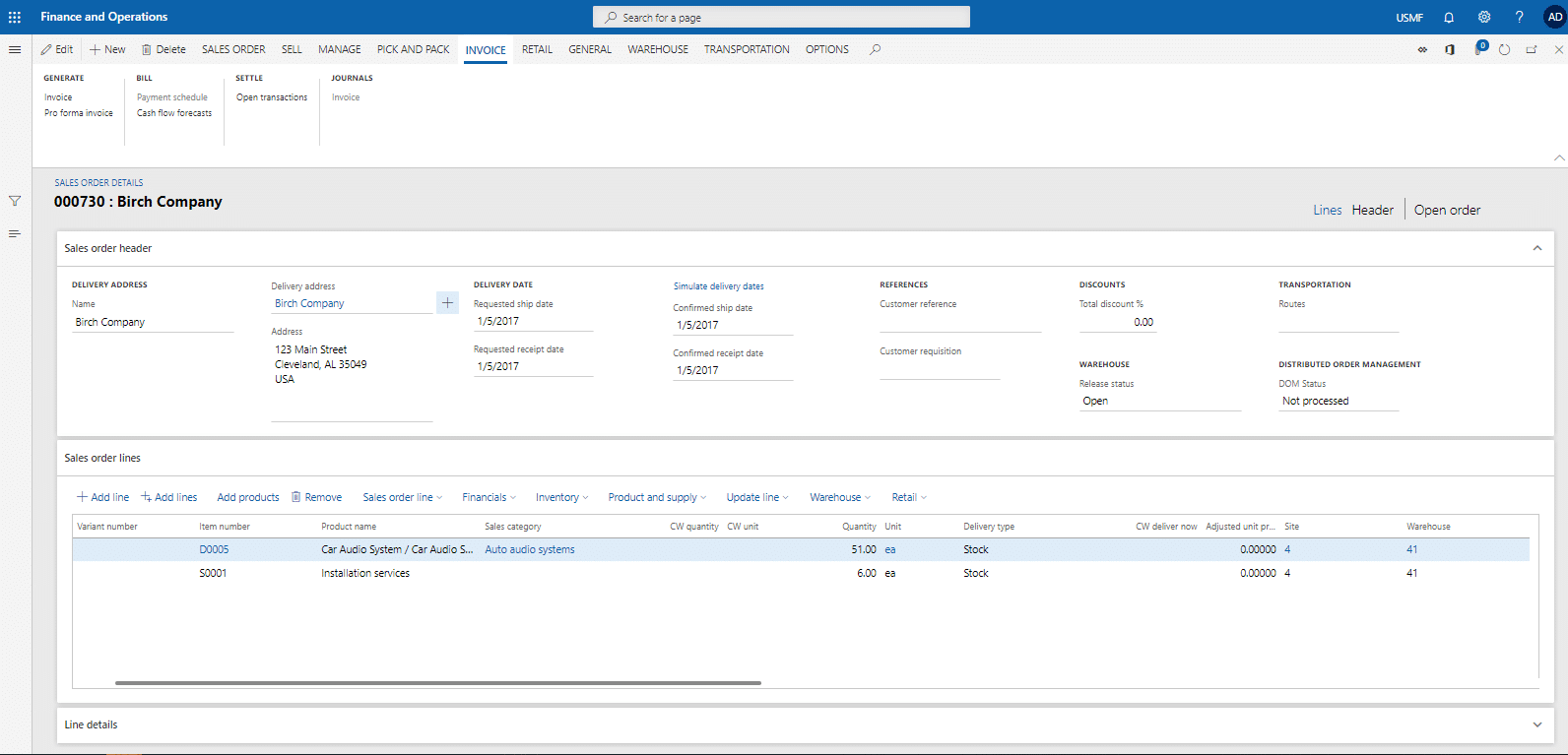Open Settle Open transactions
The width and height of the screenshot is (1568, 755).
tap(272, 97)
